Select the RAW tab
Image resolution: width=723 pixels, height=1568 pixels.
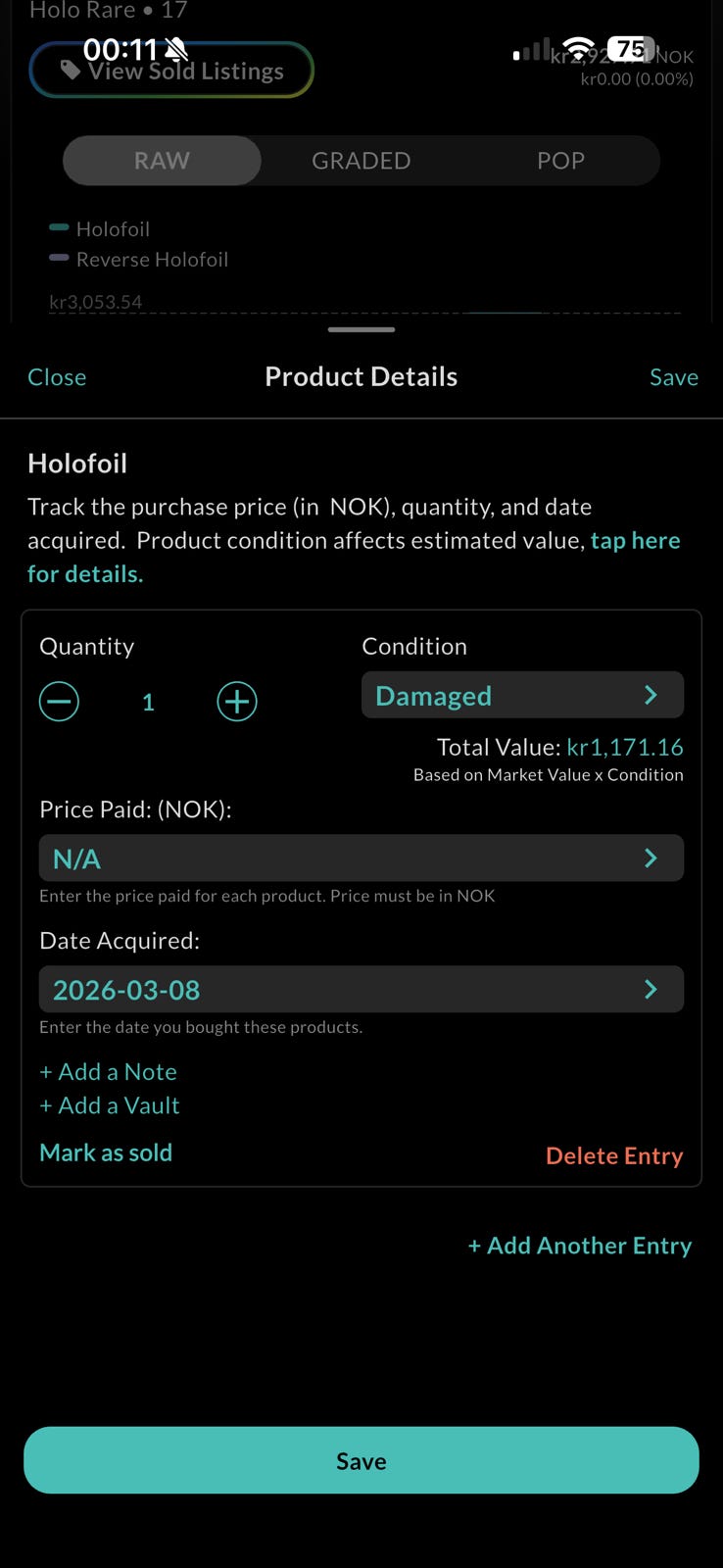coord(162,161)
